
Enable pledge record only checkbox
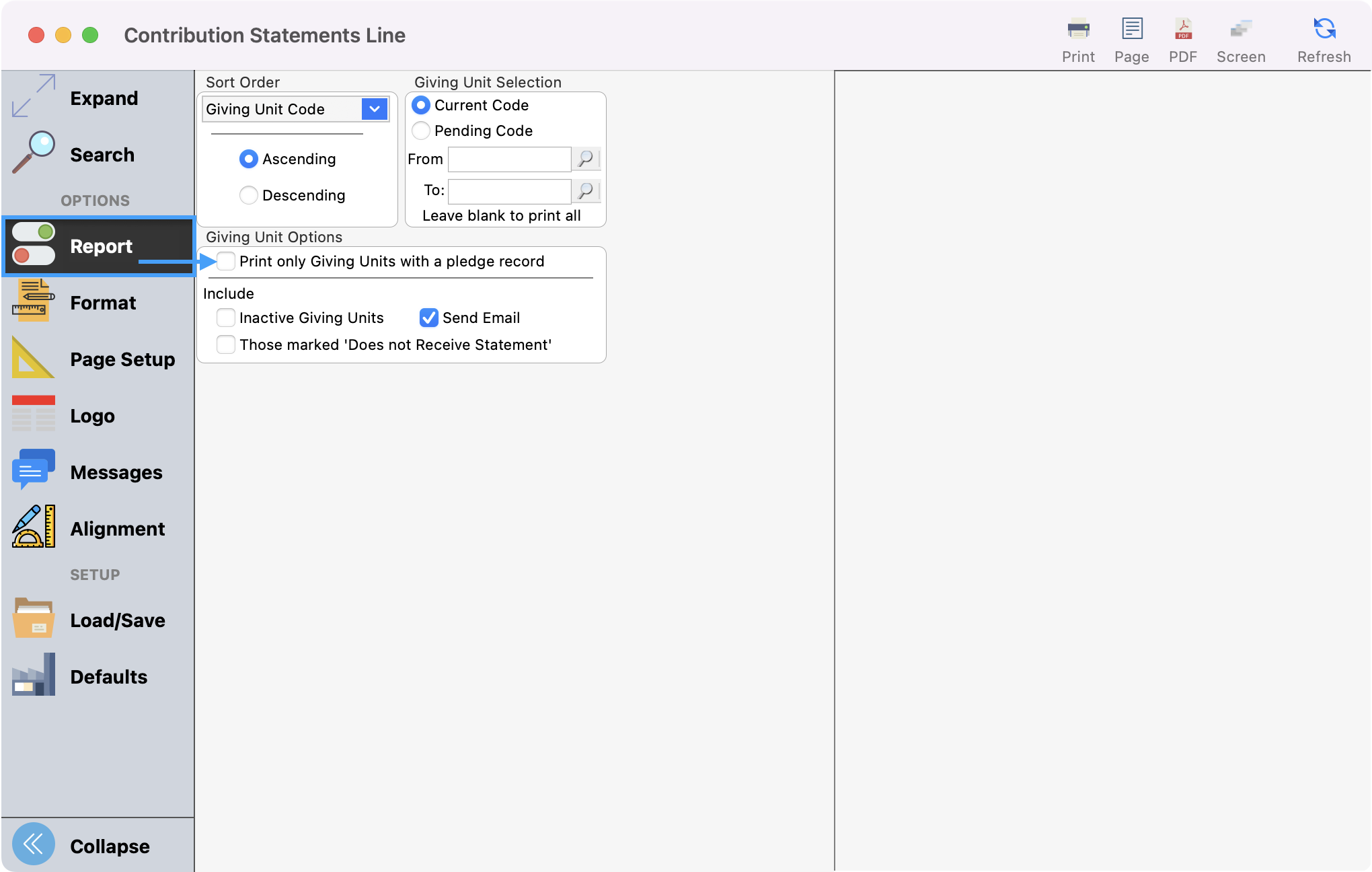(x=227, y=261)
